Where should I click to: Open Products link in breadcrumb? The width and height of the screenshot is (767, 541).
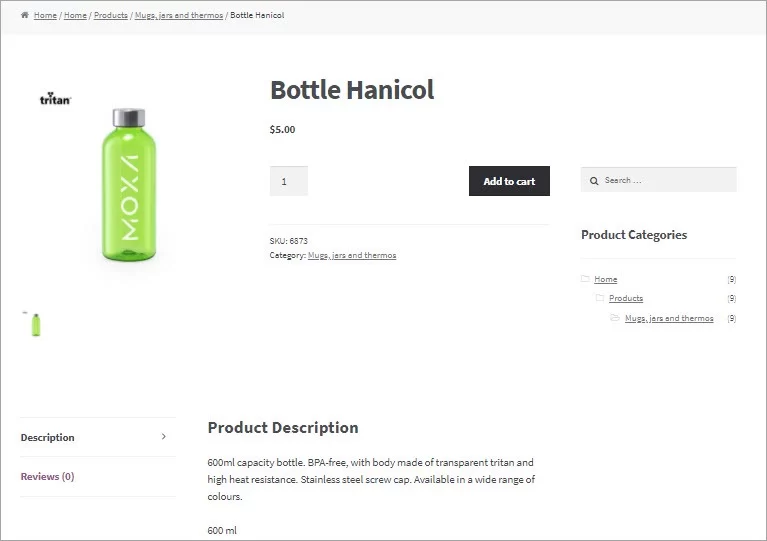pos(111,16)
